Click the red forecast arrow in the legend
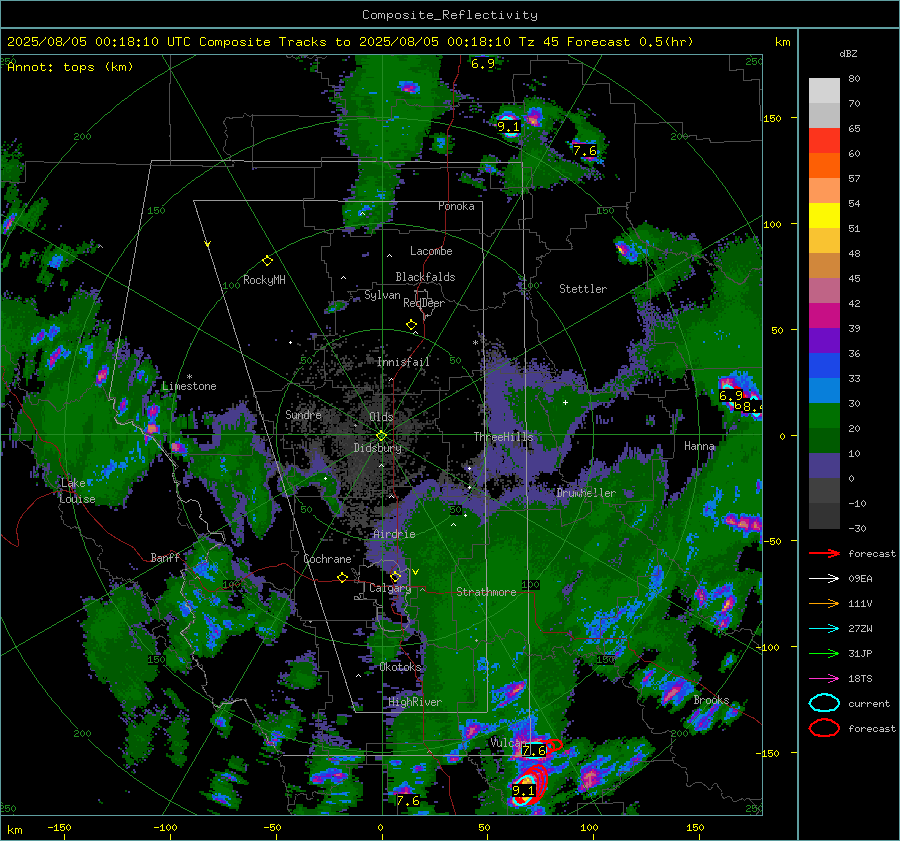Screen dimensions: 900x841 (x=824, y=553)
